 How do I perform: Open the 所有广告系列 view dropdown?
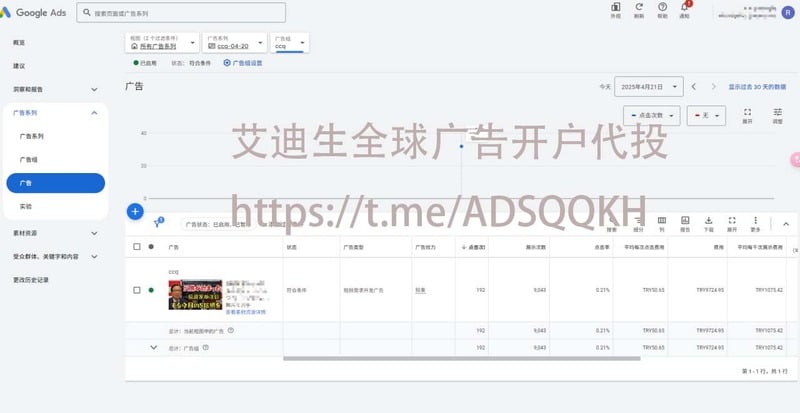click(x=162, y=43)
